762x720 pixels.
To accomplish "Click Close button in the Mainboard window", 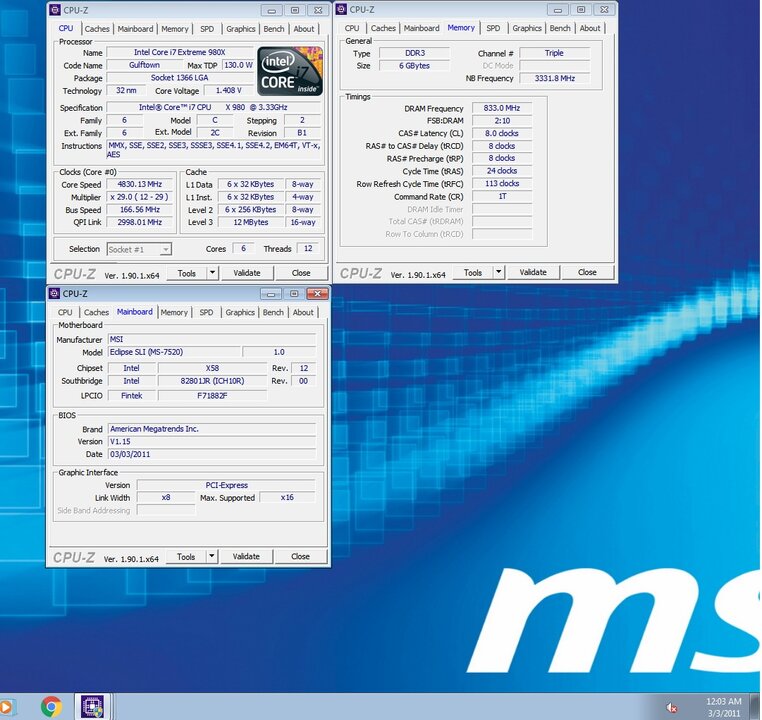I will point(301,557).
